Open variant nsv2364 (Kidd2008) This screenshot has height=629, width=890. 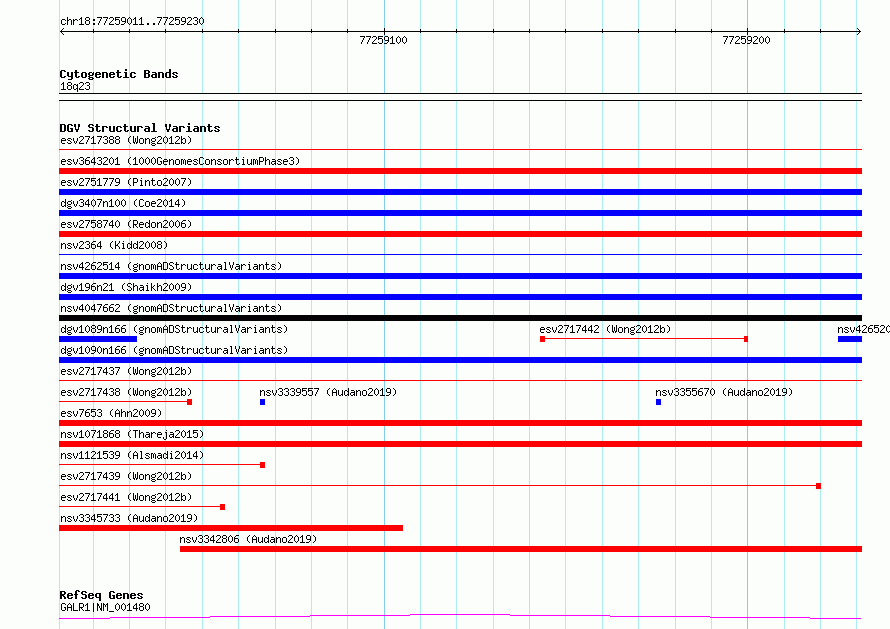114,245
